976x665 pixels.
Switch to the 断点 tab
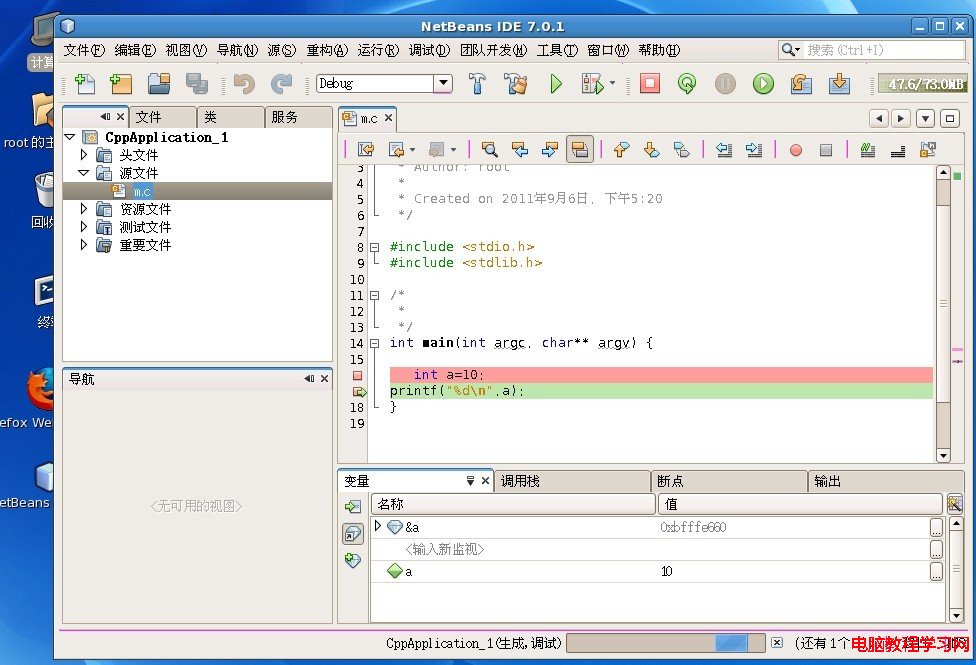coord(729,481)
